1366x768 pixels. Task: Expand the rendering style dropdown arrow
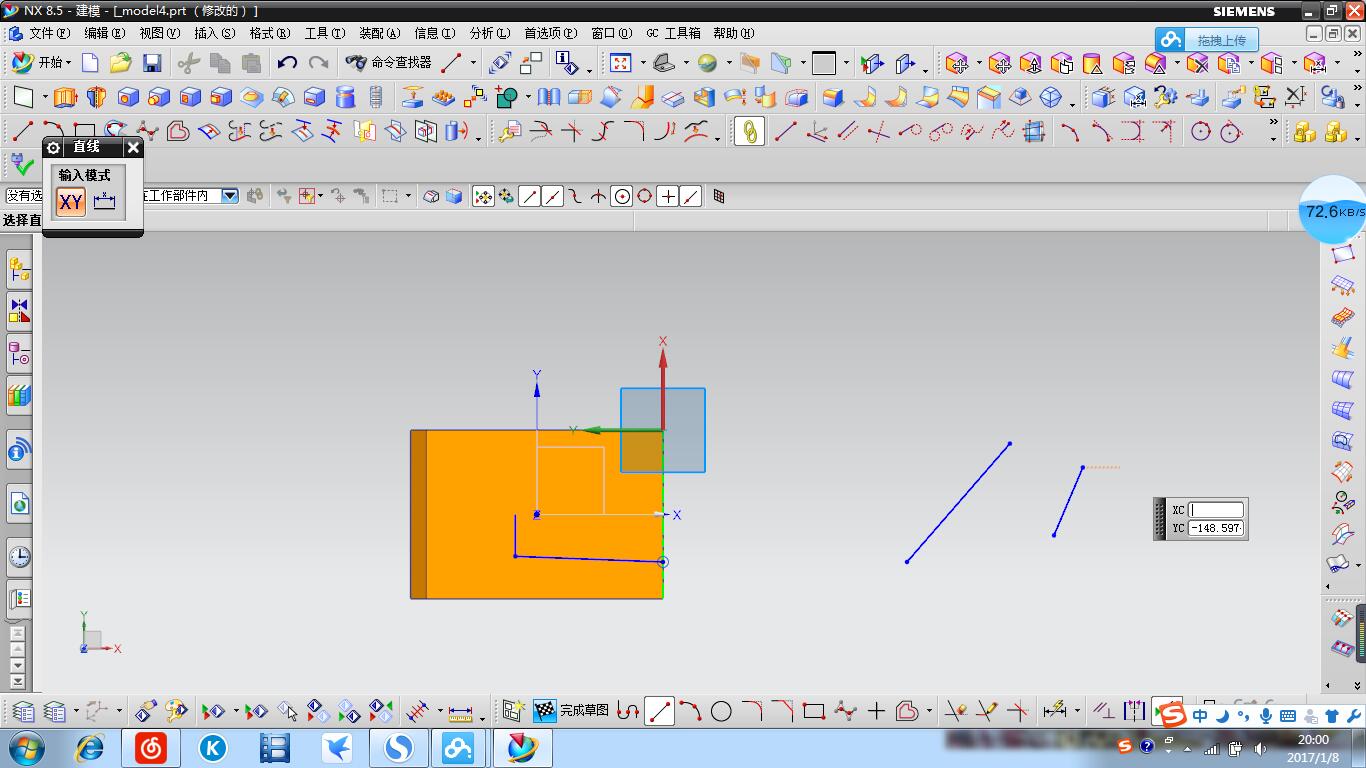click(728, 64)
